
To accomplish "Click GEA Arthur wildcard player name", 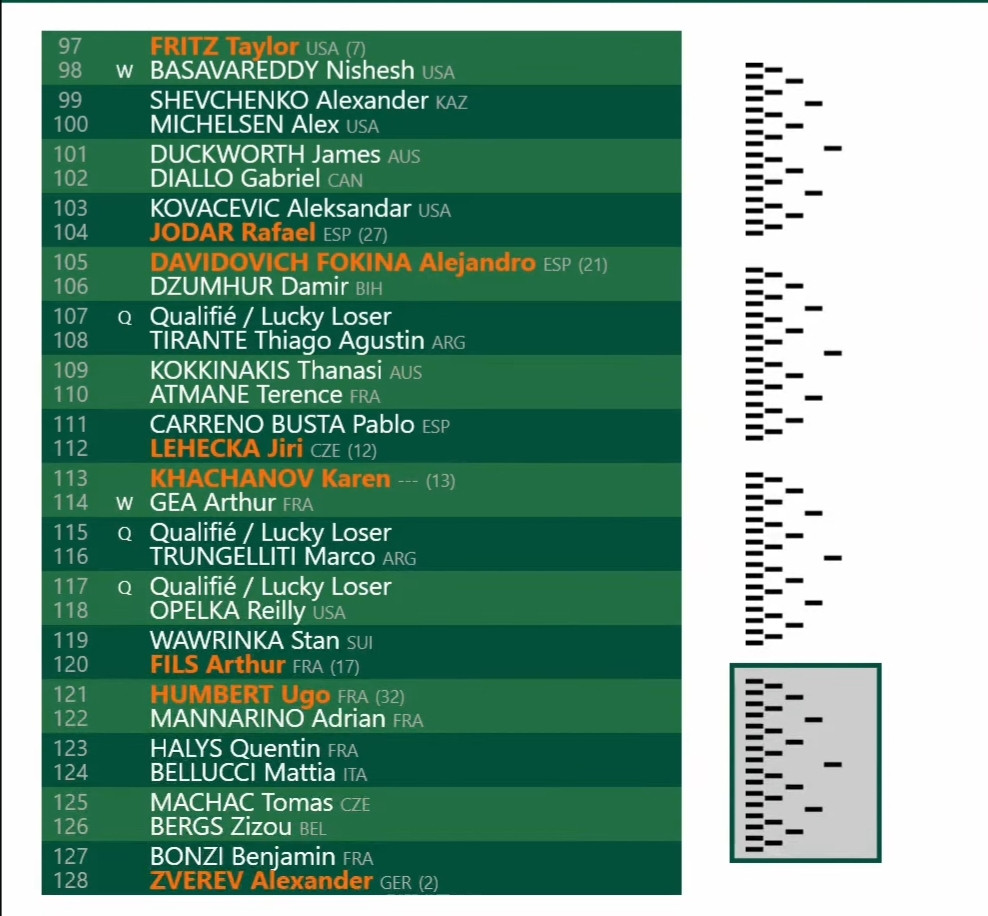I will point(212,503).
